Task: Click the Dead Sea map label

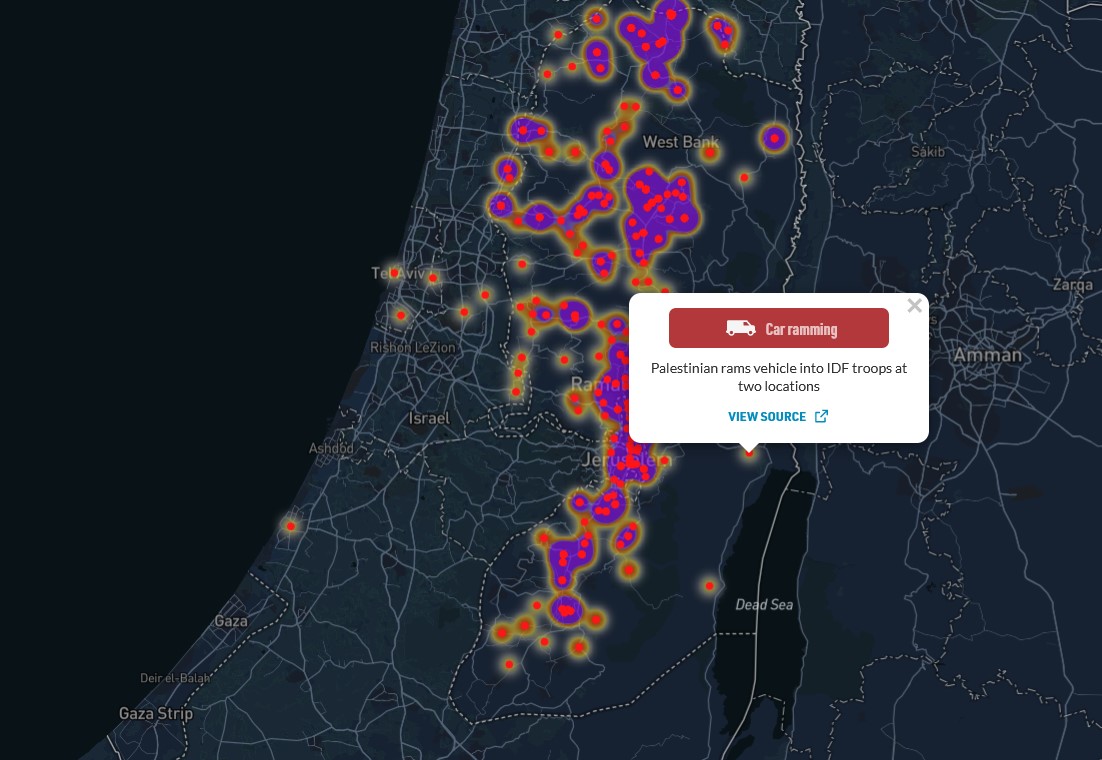Action: point(764,604)
